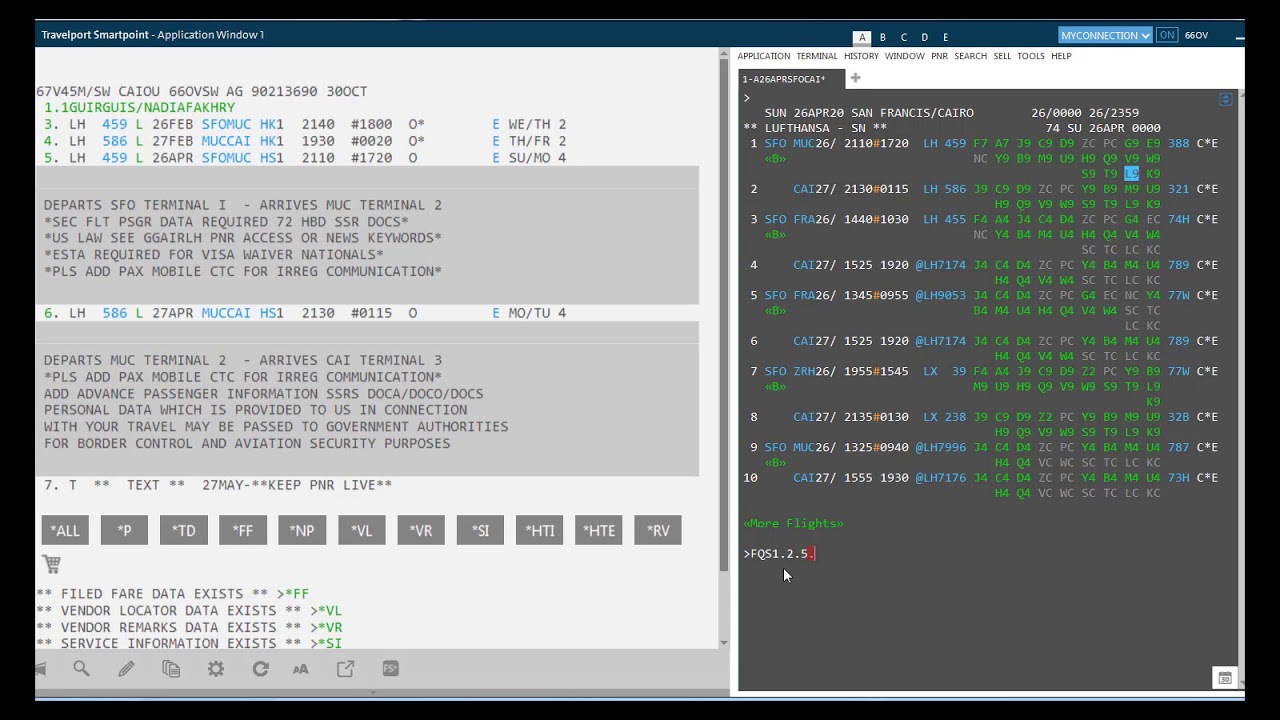Image resolution: width=1280 pixels, height=720 pixels.
Task: Open the APPLICATION menu
Action: (x=764, y=56)
